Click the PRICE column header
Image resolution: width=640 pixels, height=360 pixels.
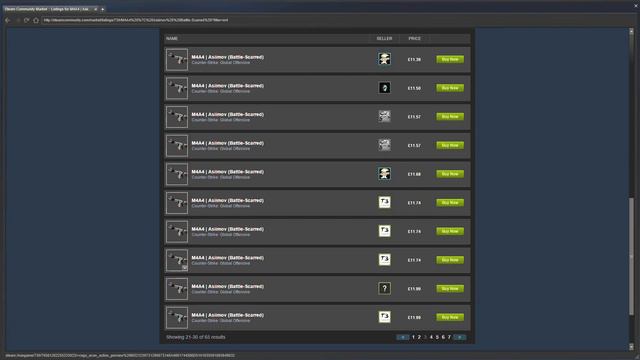[414, 38]
